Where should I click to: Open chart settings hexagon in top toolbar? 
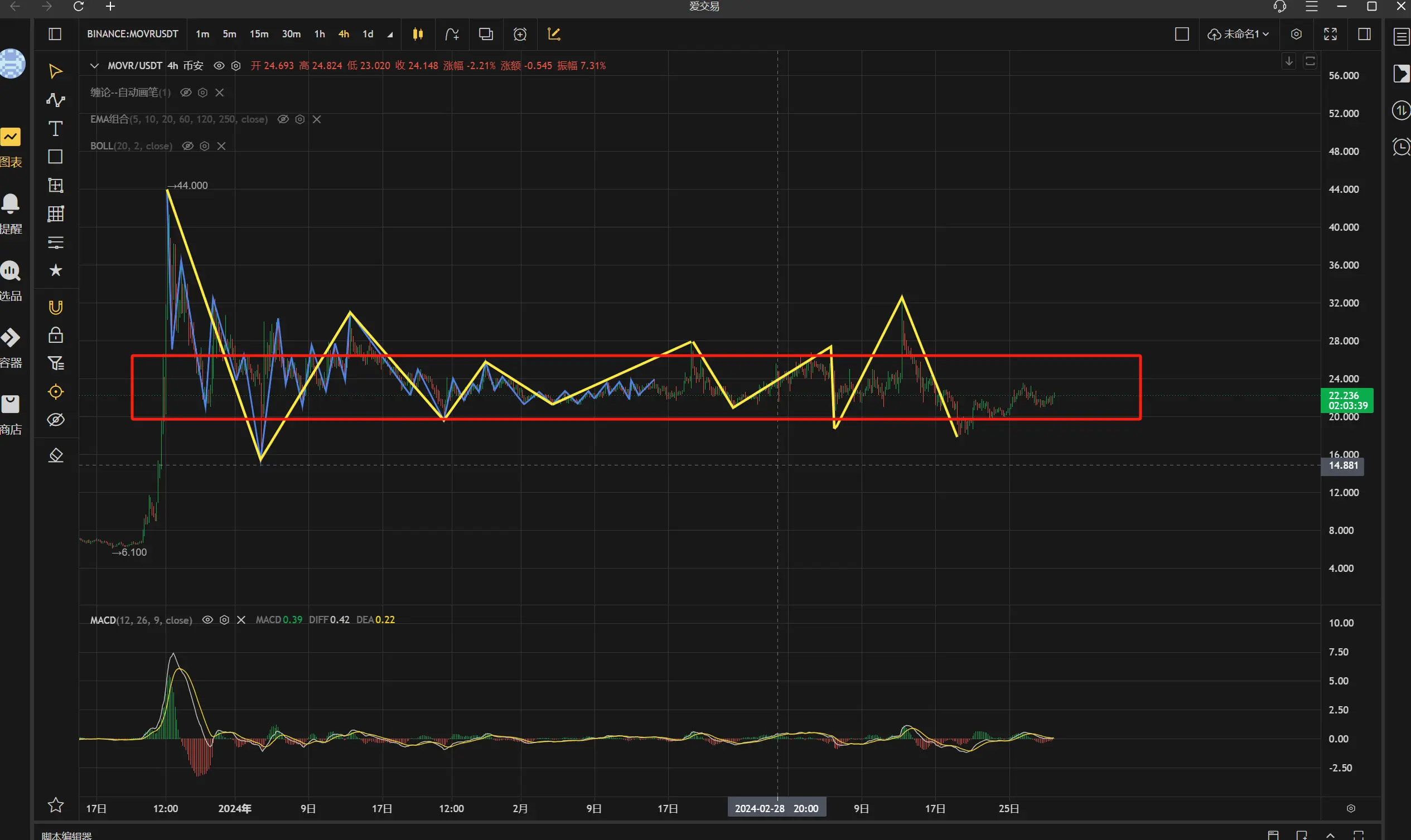point(1296,34)
